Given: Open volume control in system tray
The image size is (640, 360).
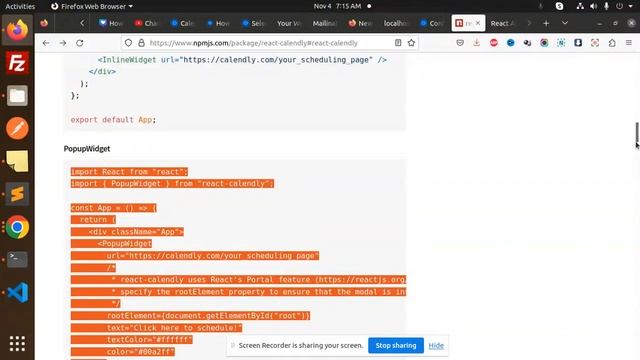Looking at the screenshot, I should click(x=593, y=6).
